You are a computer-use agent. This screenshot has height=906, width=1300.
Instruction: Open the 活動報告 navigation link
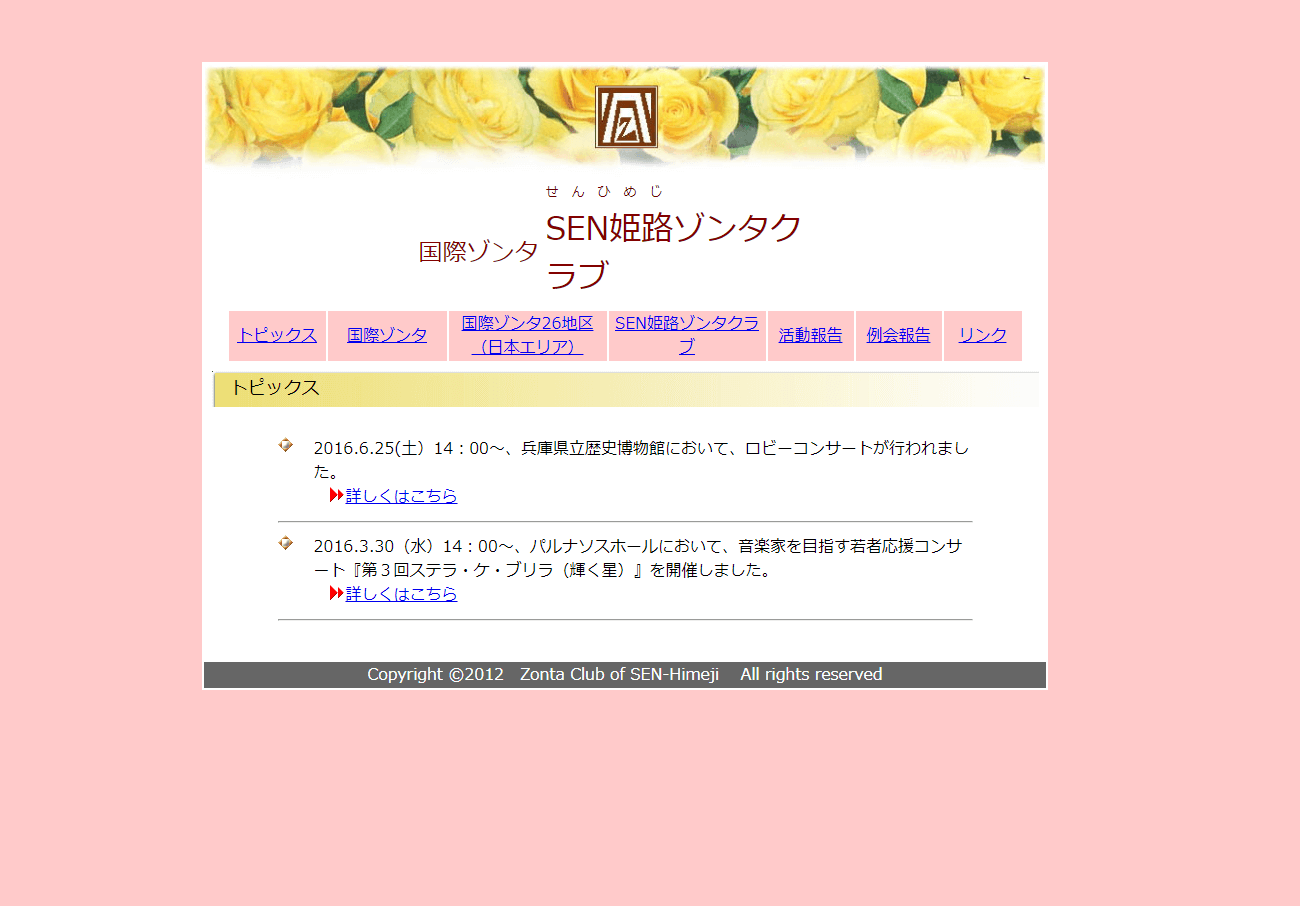(x=811, y=335)
